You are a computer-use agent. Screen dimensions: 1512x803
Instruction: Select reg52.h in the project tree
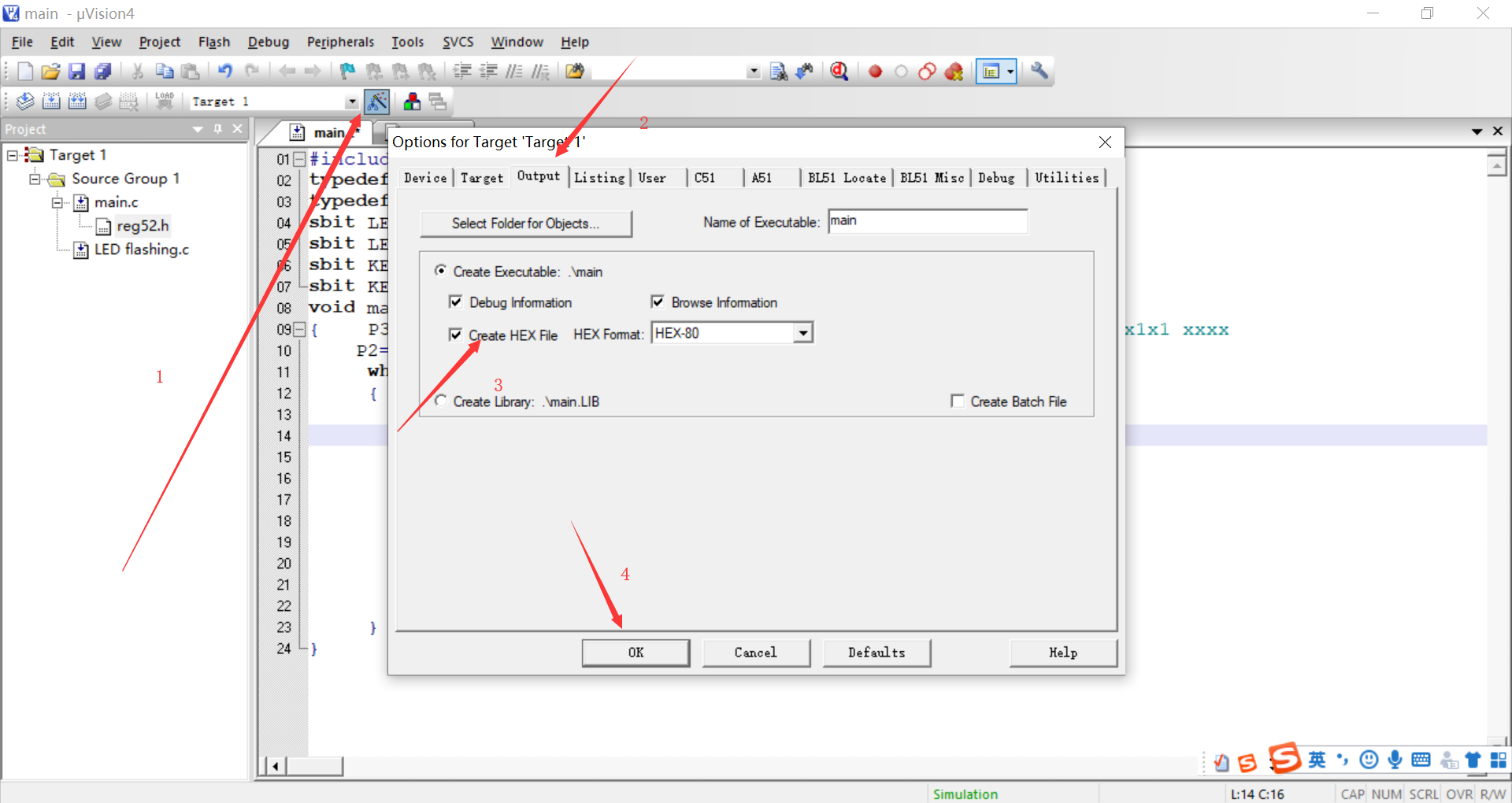tap(143, 226)
